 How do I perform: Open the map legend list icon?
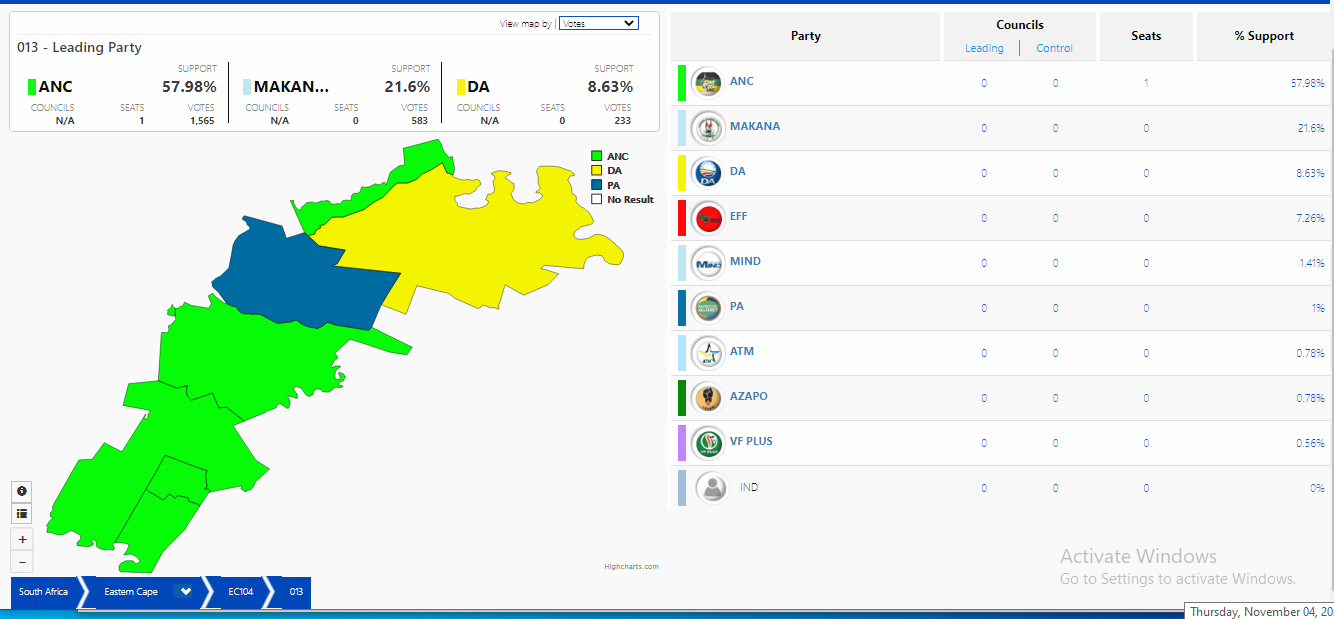coord(22,513)
